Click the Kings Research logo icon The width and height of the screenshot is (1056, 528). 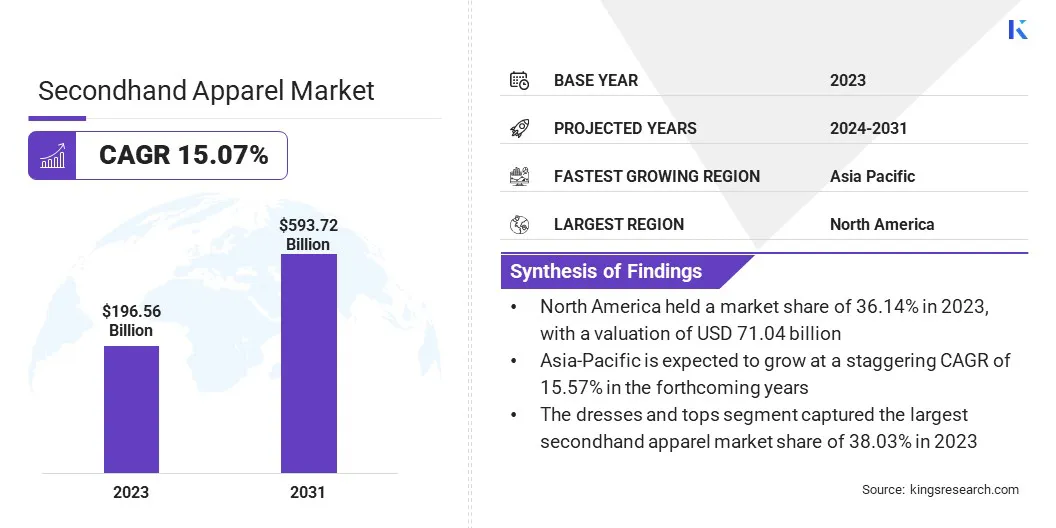(x=1018, y=29)
